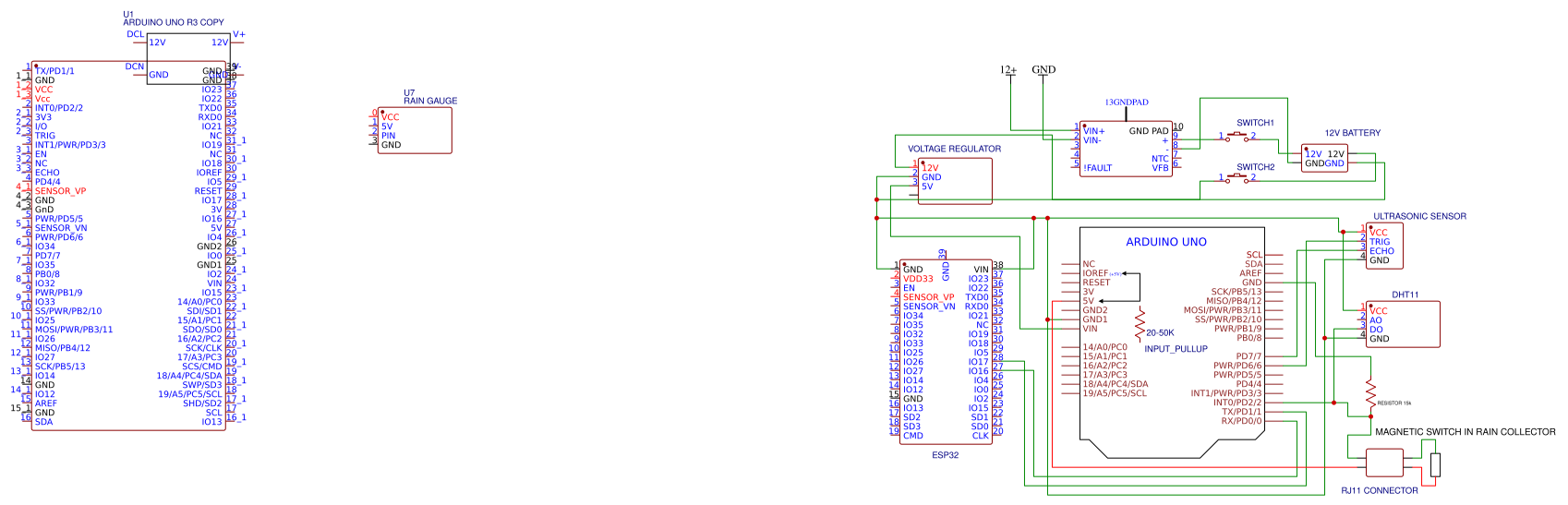Click the DHT11 label

click(1405, 295)
